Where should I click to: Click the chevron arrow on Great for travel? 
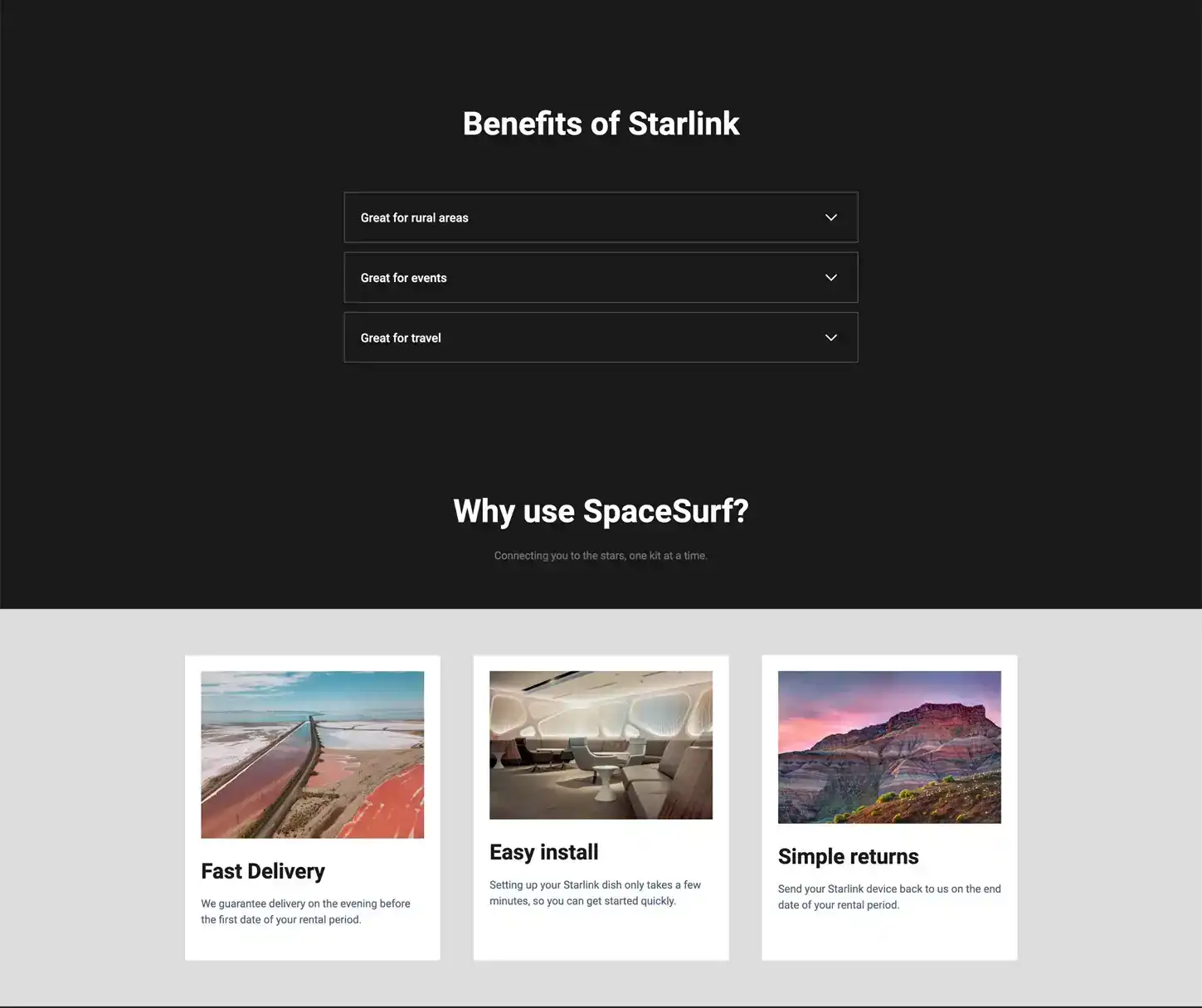point(830,338)
